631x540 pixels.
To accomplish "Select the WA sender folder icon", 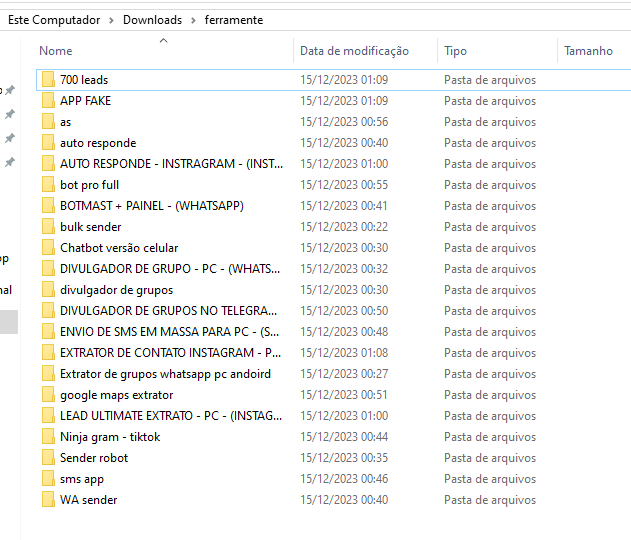I will [x=48, y=499].
